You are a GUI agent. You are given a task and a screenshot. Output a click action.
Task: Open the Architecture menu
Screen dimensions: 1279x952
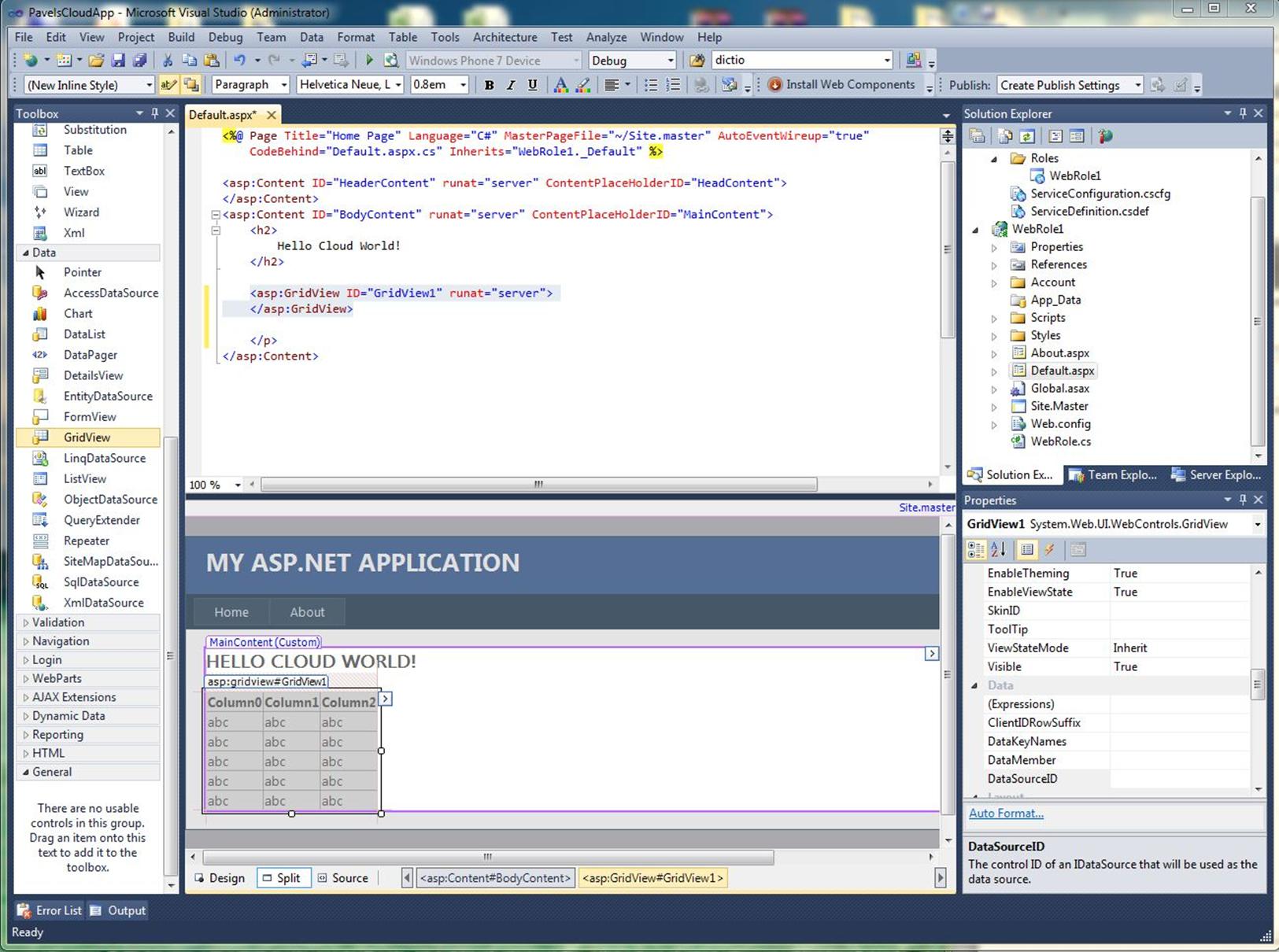(505, 37)
